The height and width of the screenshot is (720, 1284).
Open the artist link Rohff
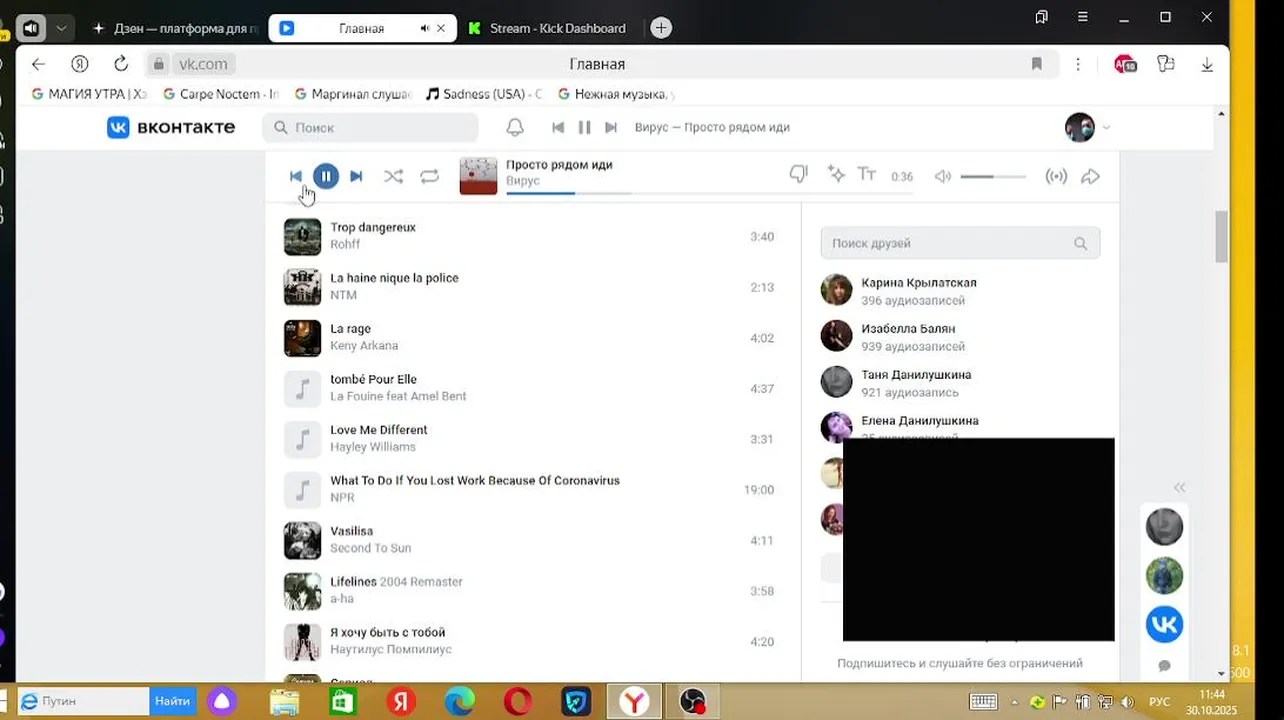pyautogui.click(x=345, y=245)
